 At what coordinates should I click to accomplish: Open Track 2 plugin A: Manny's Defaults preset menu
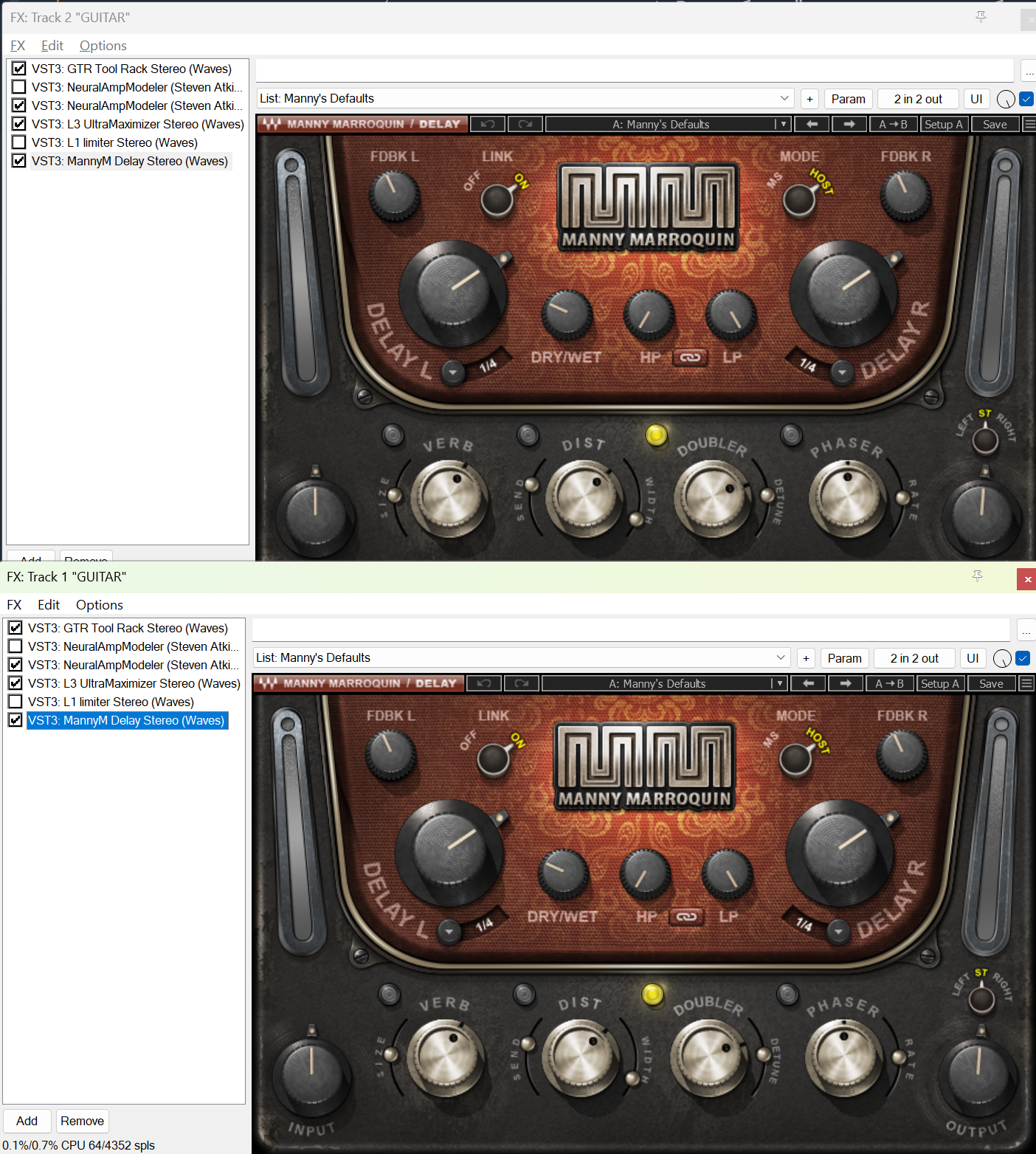tap(668, 124)
